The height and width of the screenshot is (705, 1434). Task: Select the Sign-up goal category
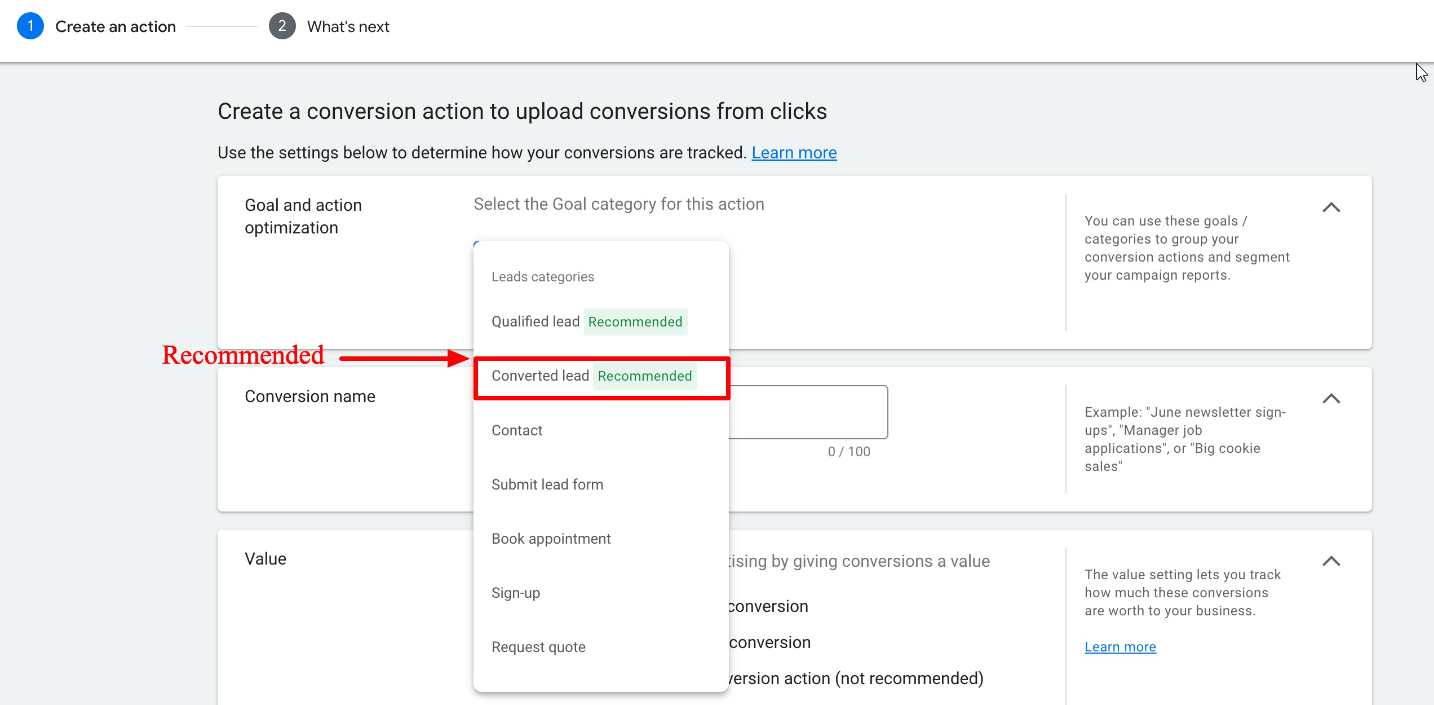coord(516,593)
